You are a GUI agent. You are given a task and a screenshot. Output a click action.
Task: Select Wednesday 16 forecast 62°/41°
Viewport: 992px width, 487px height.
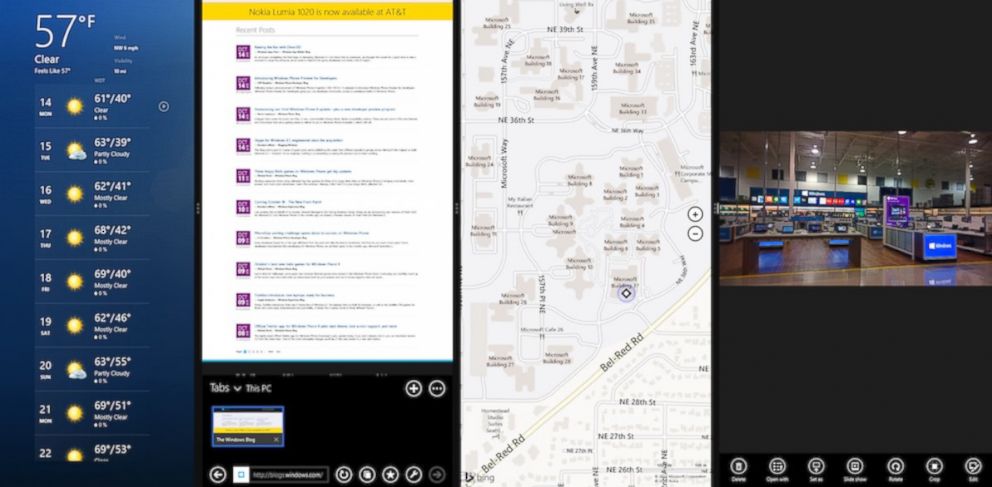pyautogui.click(x=93, y=194)
